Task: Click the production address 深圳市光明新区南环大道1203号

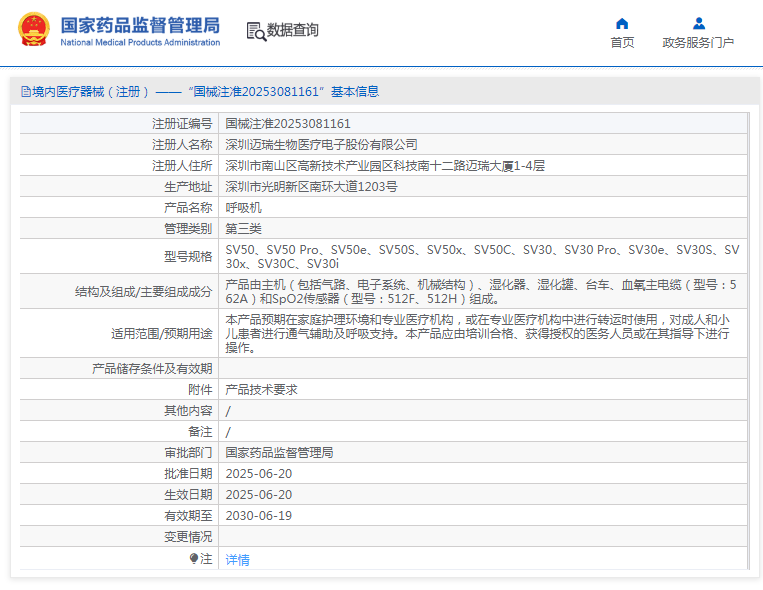Action: pyautogui.click(x=311, y=187)
